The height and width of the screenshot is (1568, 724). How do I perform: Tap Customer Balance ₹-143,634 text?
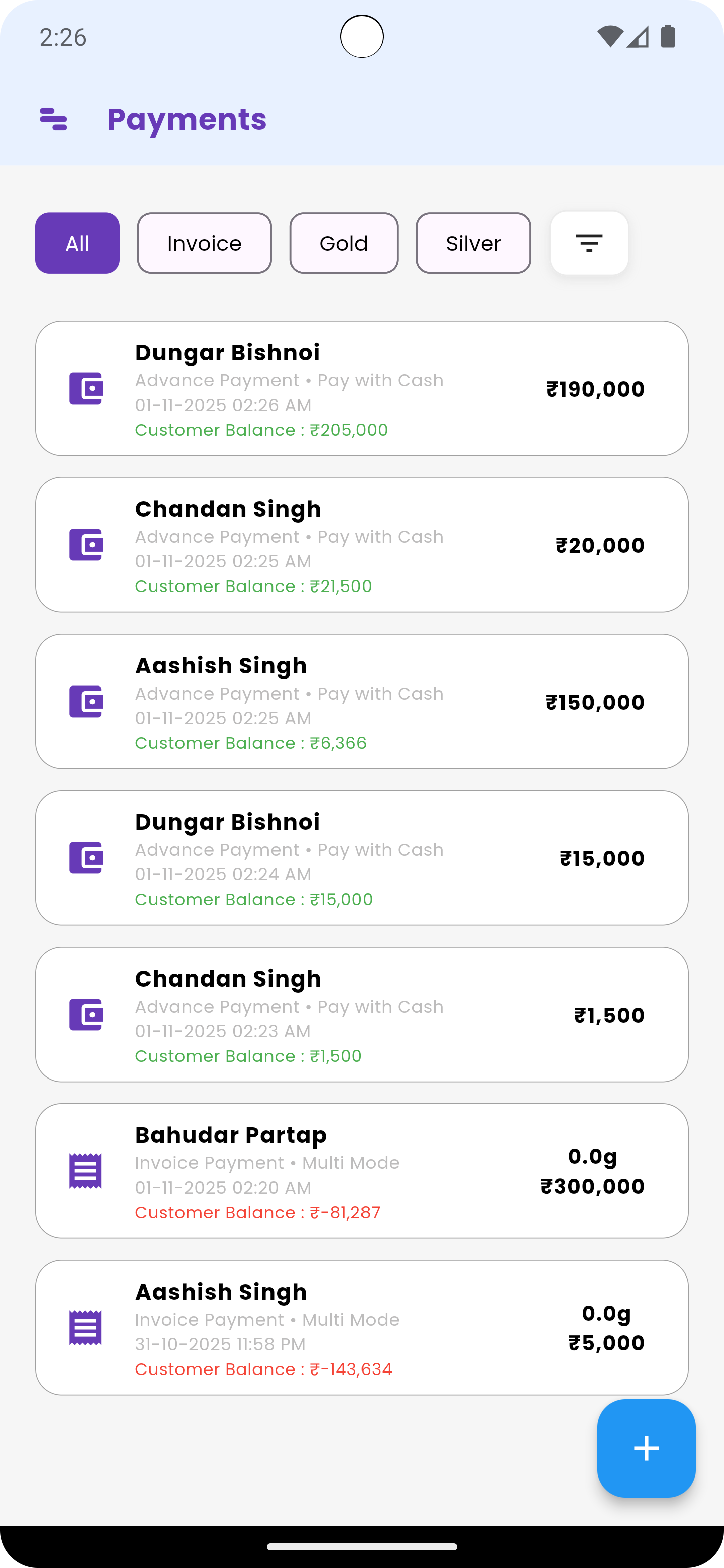(263, 1369)
